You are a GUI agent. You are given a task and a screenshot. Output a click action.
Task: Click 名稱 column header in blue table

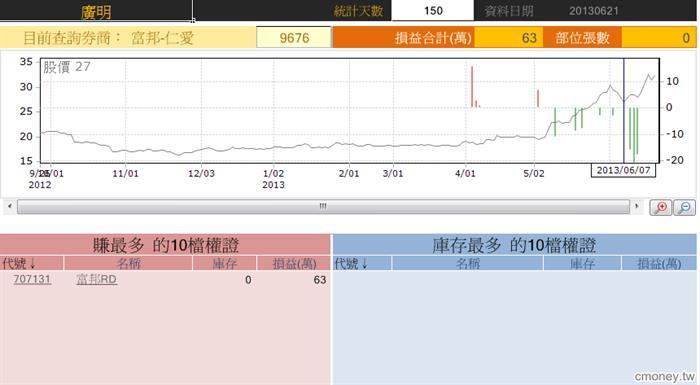[467, 264]
